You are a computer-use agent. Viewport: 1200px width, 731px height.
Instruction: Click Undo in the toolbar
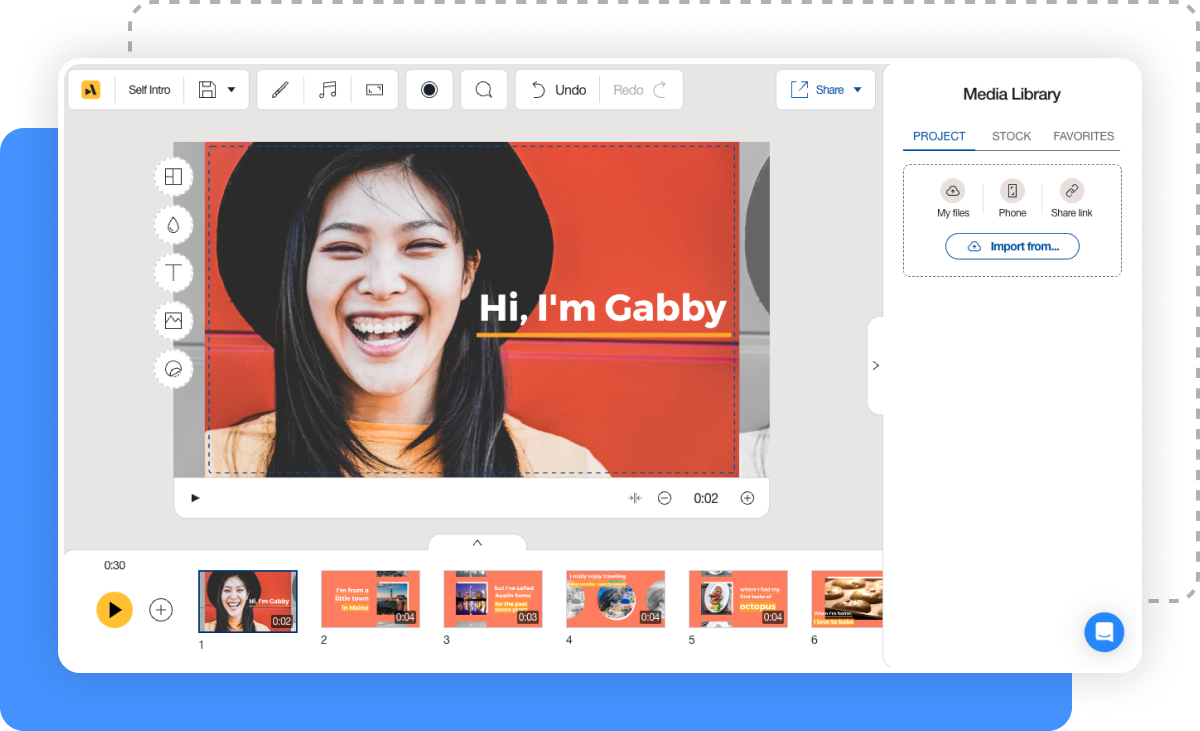tap(556, 89)
